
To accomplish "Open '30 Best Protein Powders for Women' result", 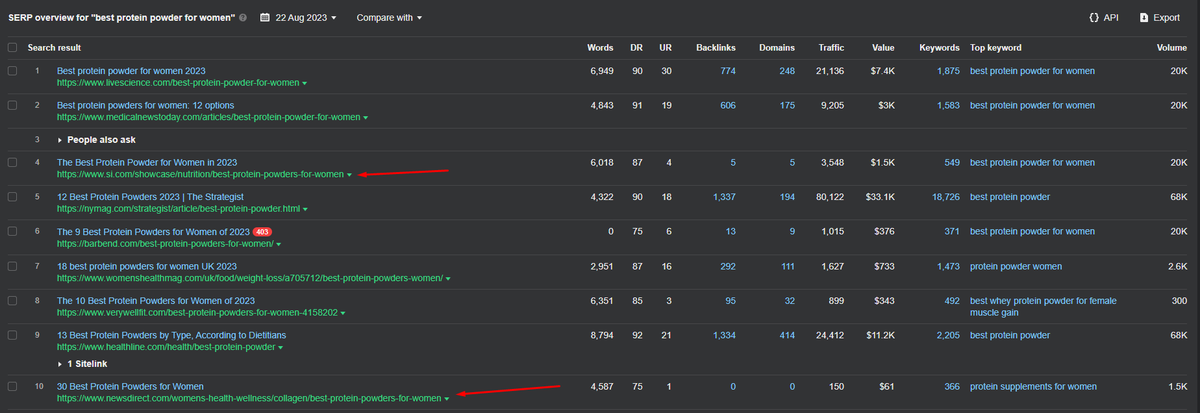I will click(x=130, y=386).
